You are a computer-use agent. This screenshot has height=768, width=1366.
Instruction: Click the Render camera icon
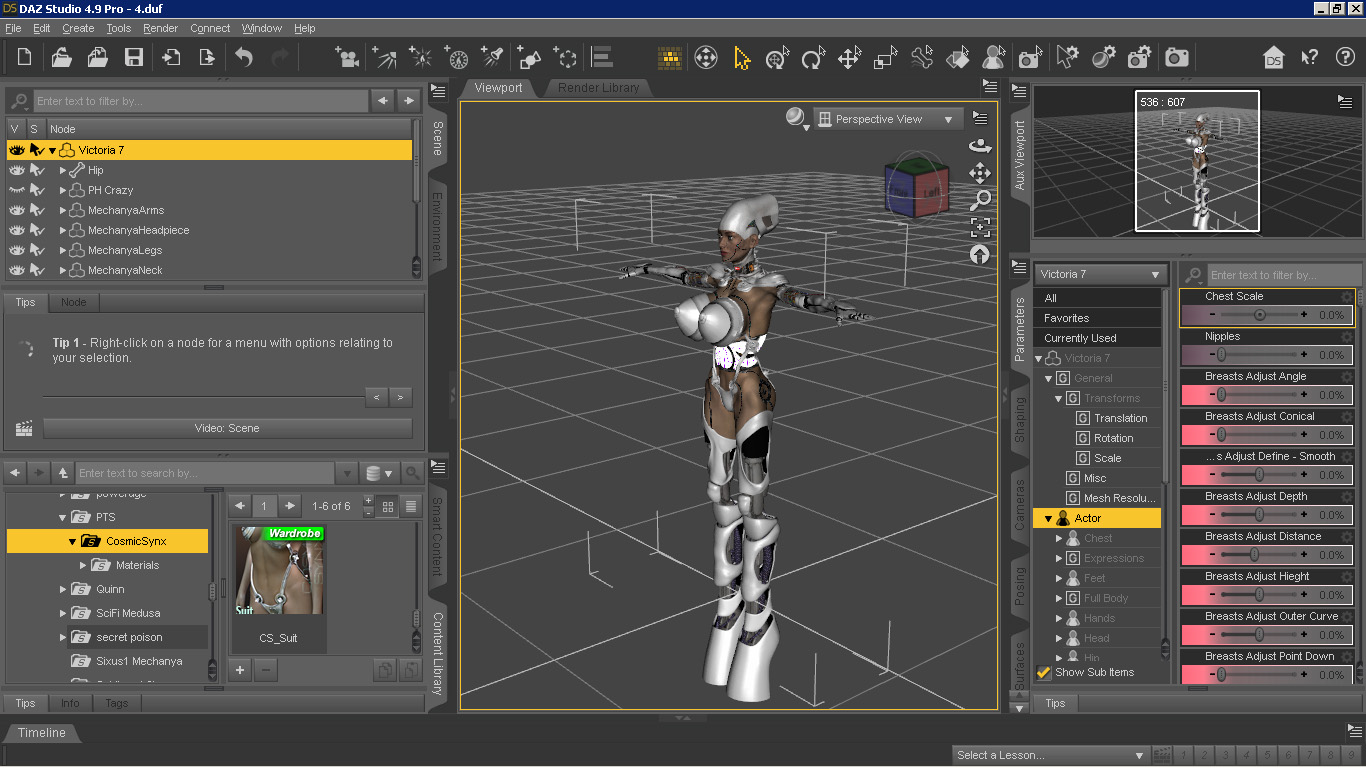coord(1177,57)
